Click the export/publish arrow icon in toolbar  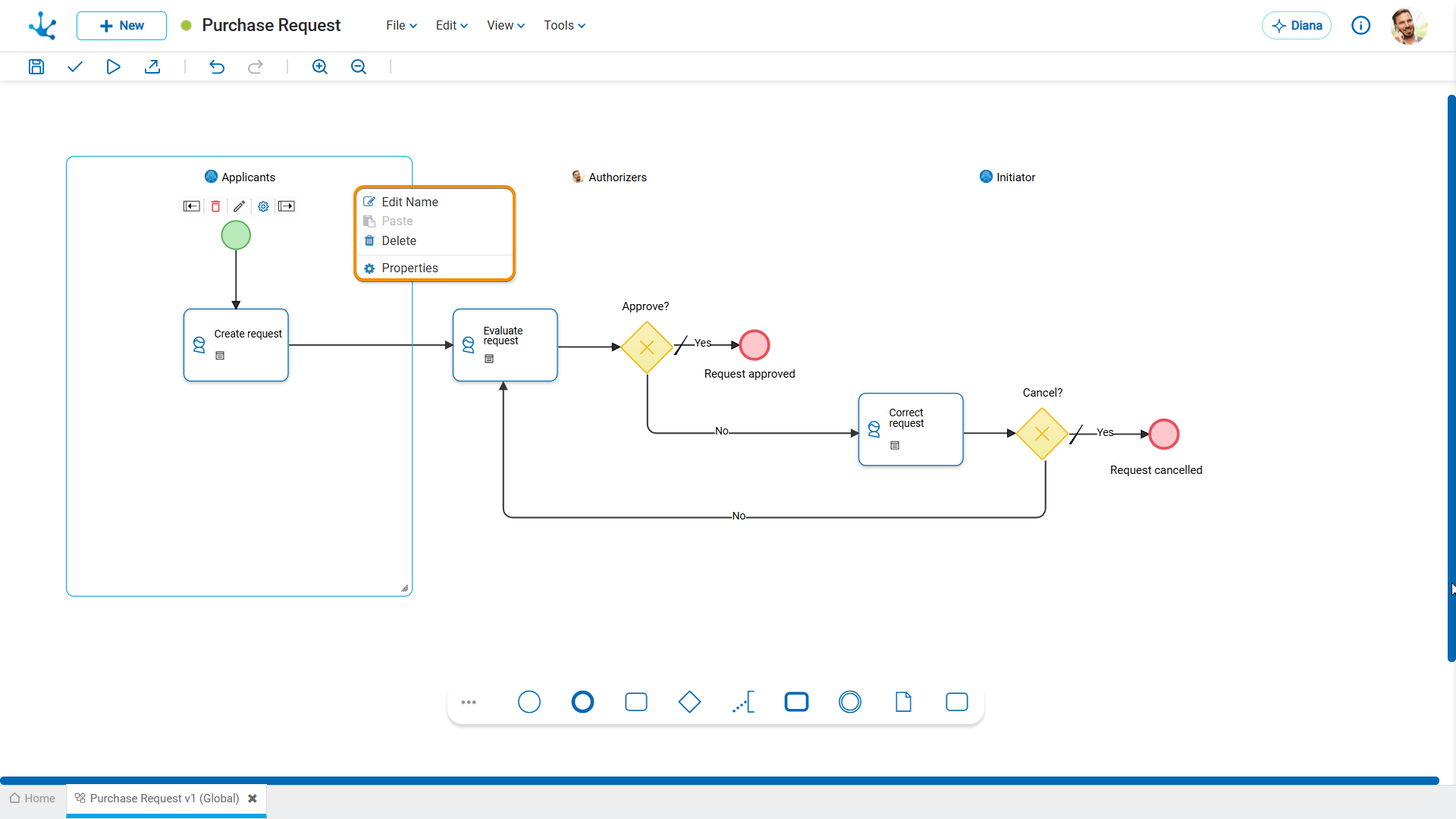point(152,67)
